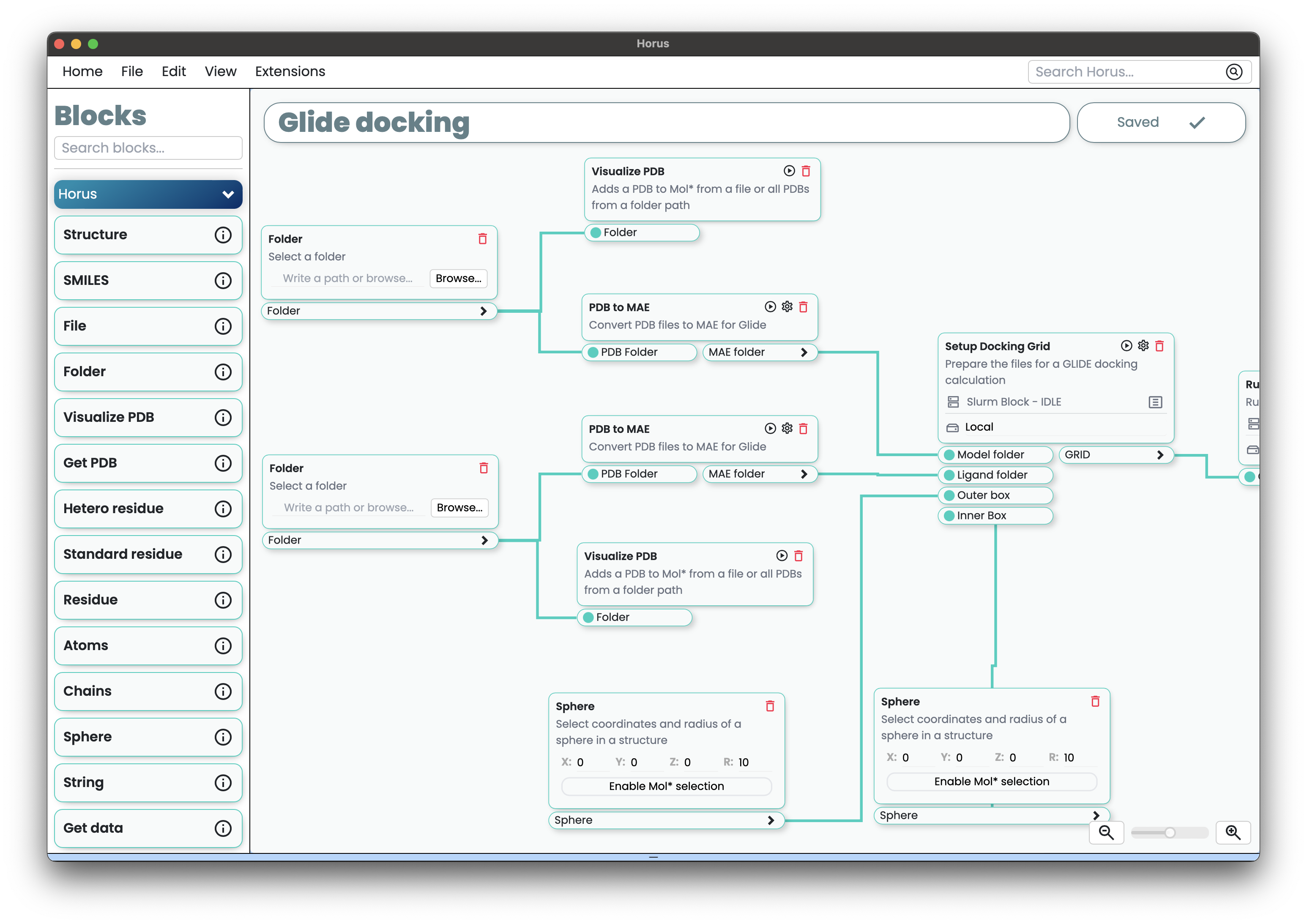Delete the lower Folder block
This screenshot has height=924, width=1307.
pyautogui.click(x=484, y=468)
